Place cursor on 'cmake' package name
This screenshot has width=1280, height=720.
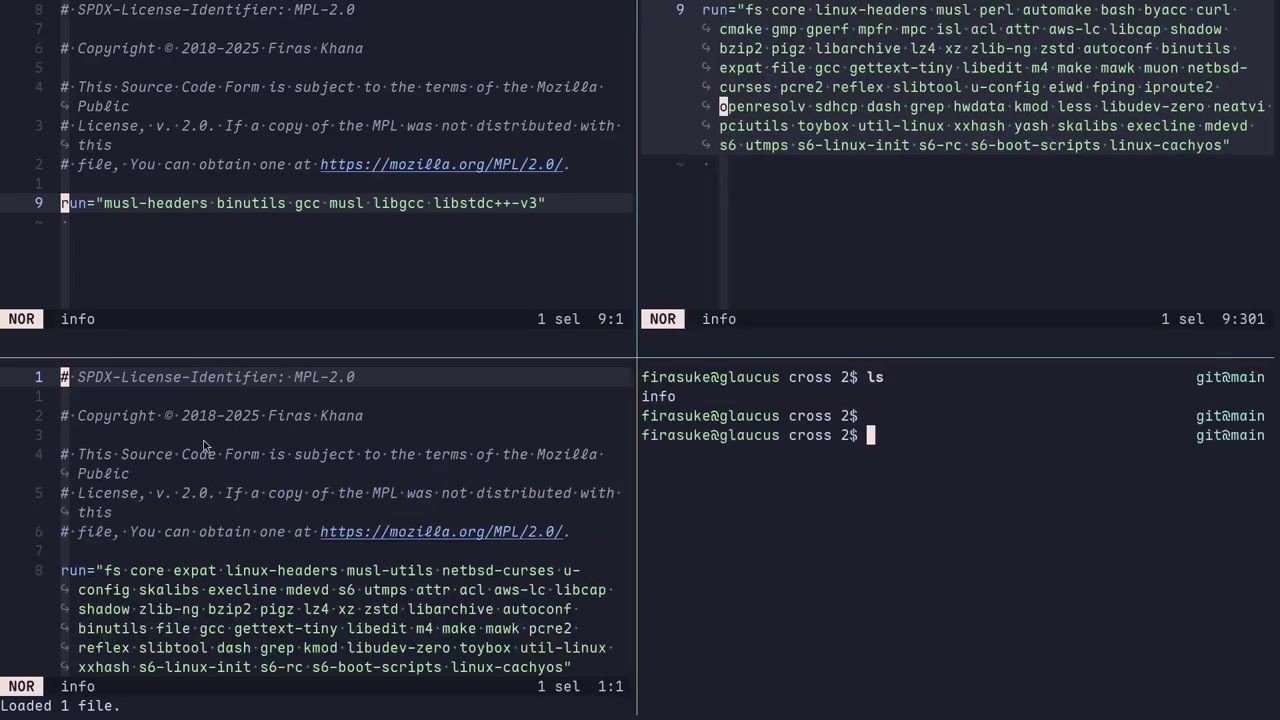[741, 29]
